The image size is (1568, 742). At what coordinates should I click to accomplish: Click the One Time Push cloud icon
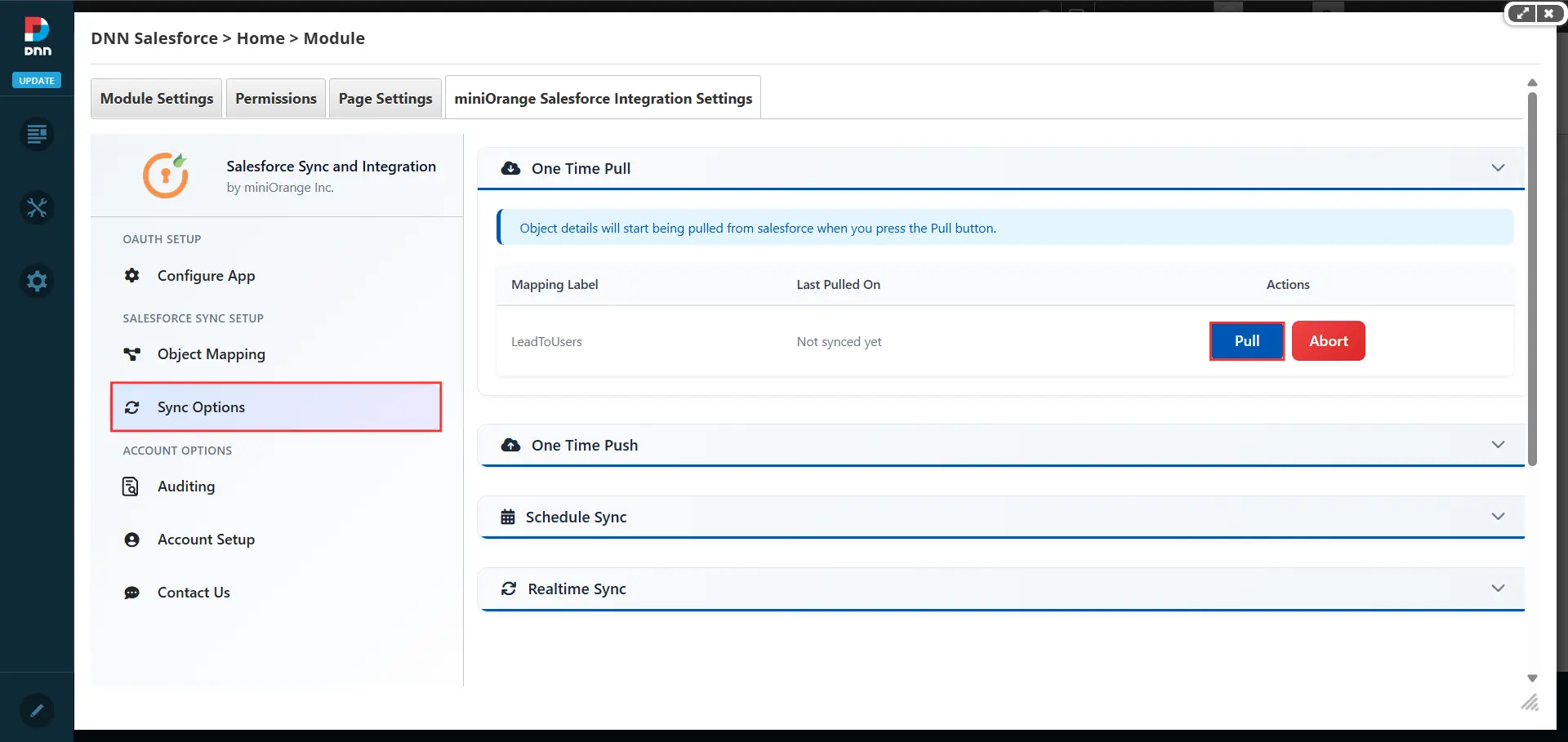click(510, 445)
